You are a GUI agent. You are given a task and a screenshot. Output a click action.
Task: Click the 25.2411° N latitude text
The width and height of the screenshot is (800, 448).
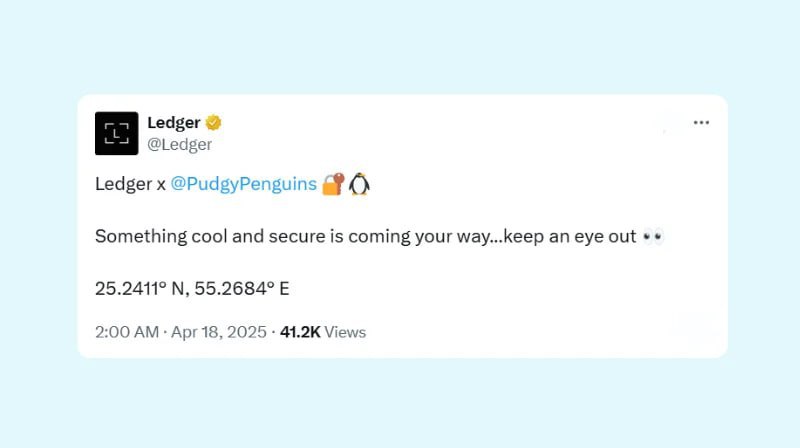[x=140, y=288]
